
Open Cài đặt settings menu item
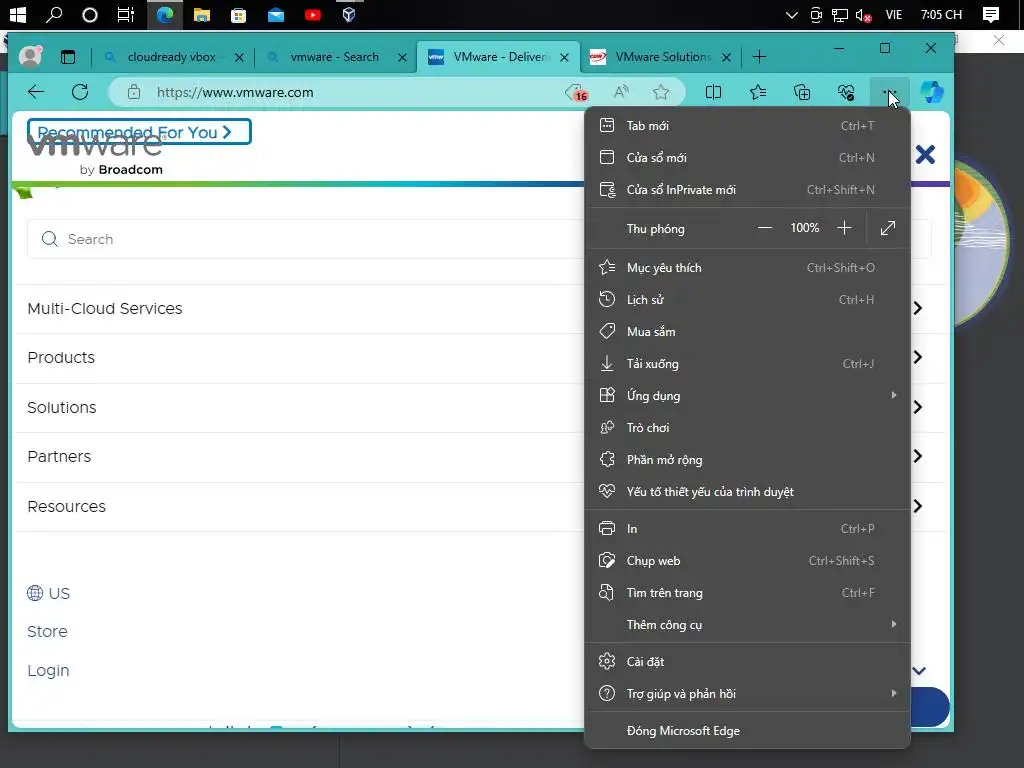tap(747, 662)
